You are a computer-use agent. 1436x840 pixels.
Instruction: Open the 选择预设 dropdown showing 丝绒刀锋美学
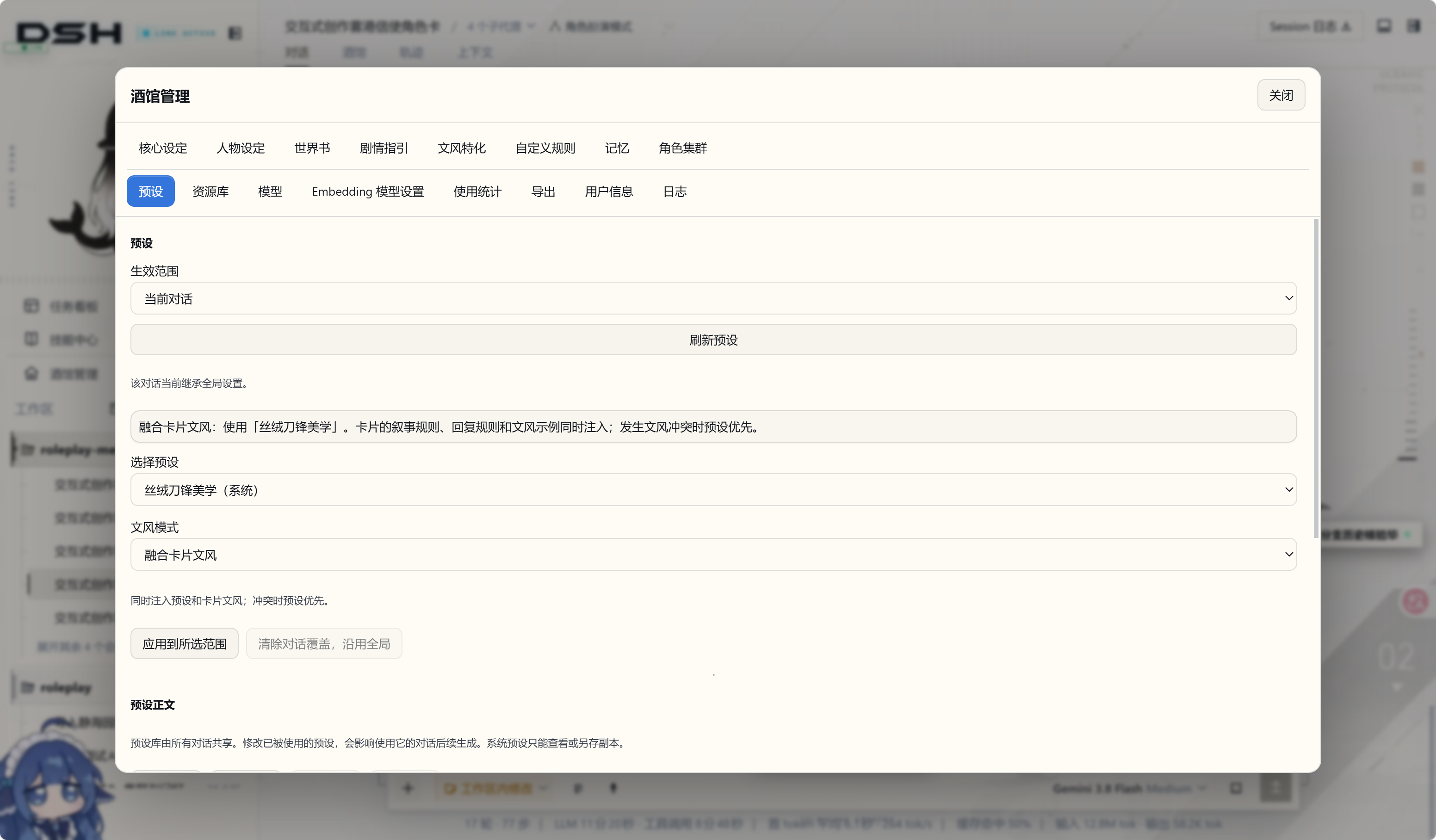pyautogui.click(x=713, y=490)
